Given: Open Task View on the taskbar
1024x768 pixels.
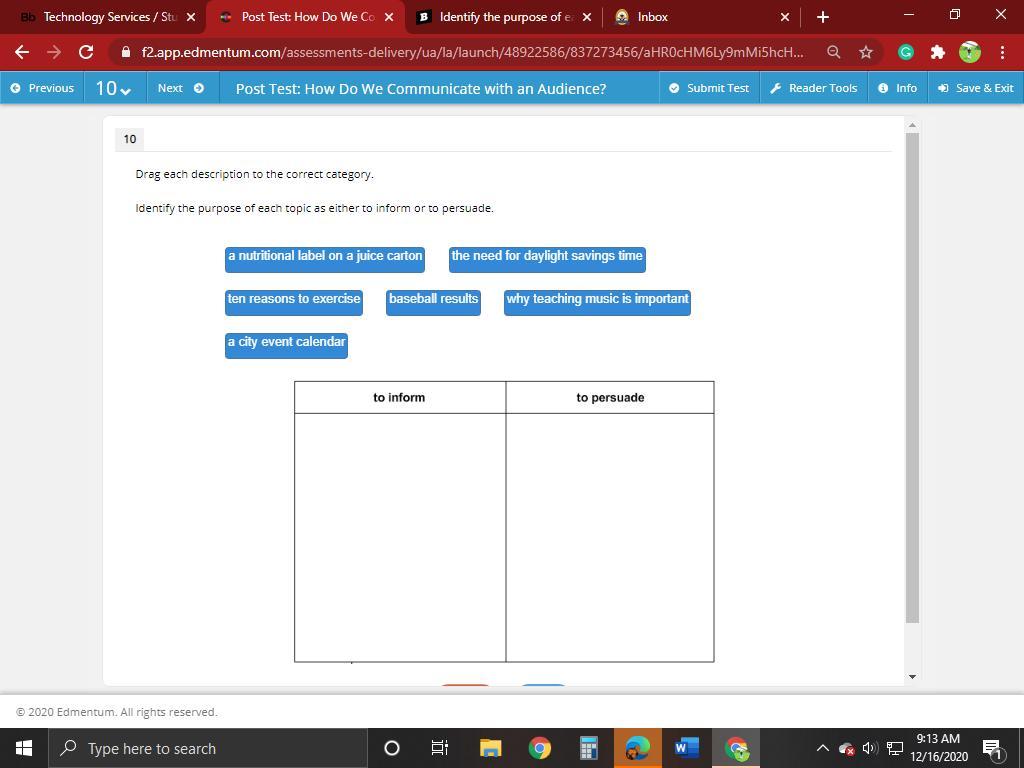Looking at the screenshot, I should tap(440, 748).
